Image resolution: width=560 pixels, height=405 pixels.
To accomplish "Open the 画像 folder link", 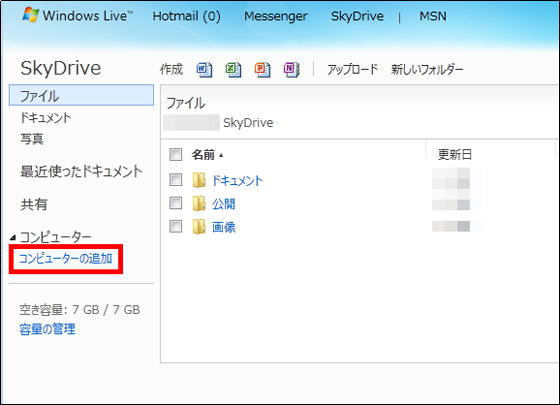I will (224, 227).
